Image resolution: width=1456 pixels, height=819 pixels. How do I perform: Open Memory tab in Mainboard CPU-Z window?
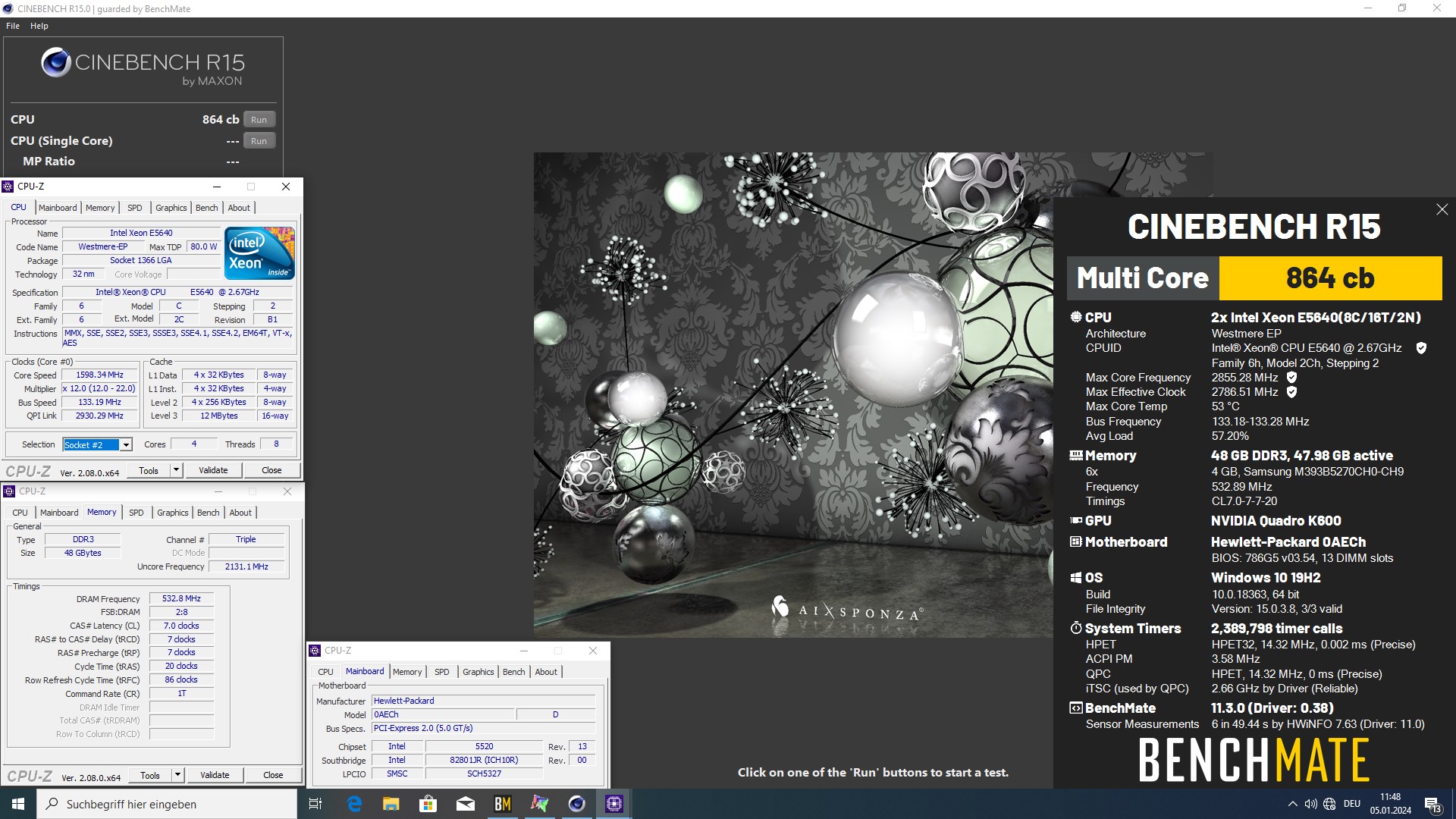coord(407,672)
